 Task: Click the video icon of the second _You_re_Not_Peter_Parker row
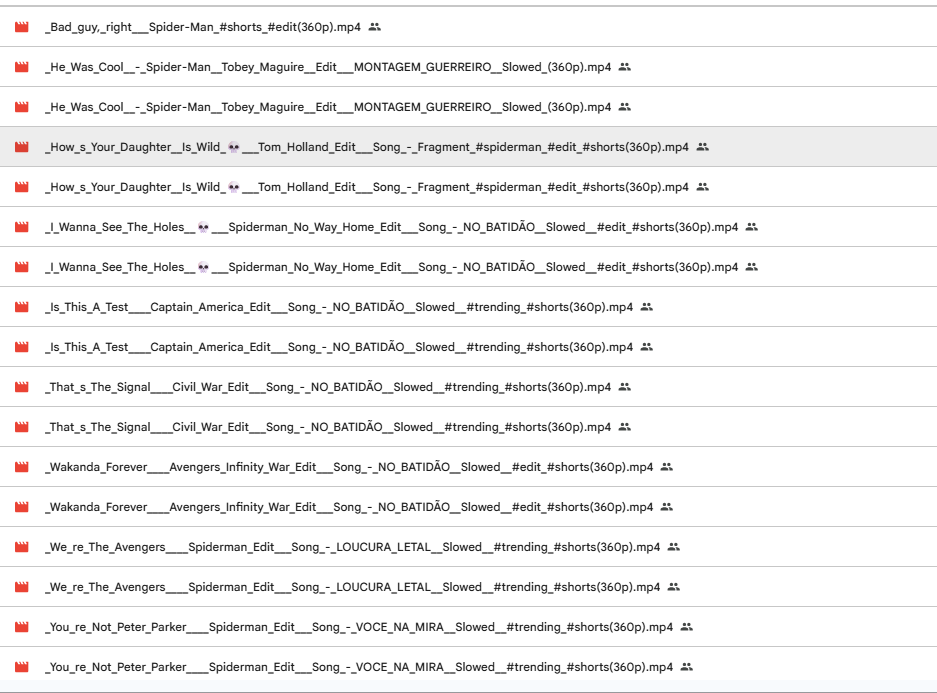(22, 667)
